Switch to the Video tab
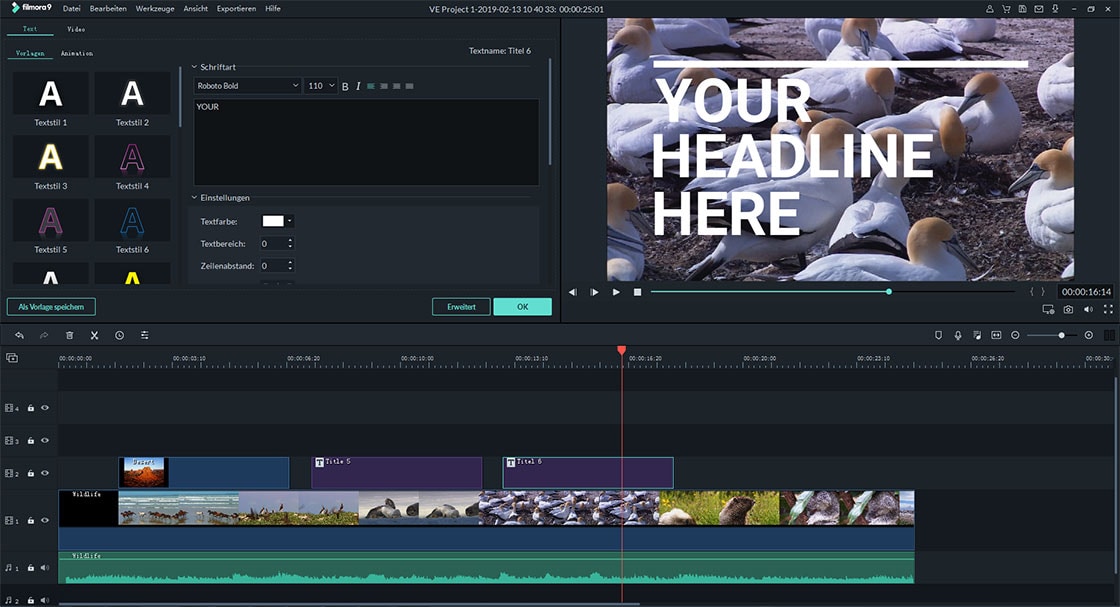This screenshot has height=607, width=1120. [76, 29]
